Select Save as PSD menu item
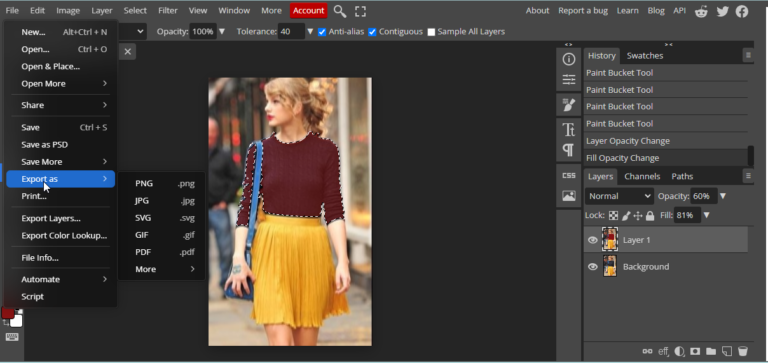Screen dimensions: 768x363 coord(61,145)
